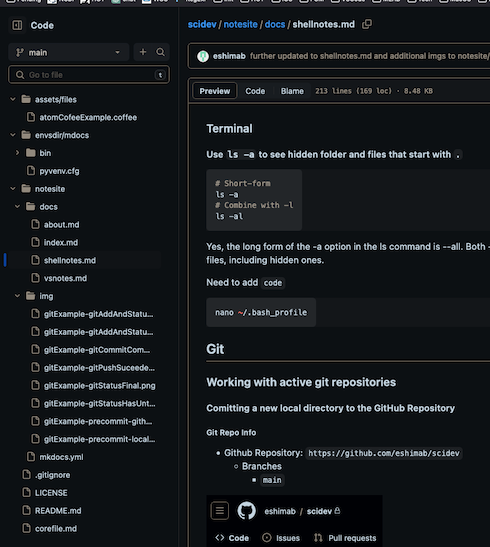
Task: Open gitExample-precommit-gith... file
Action: (x=98, y=421)
